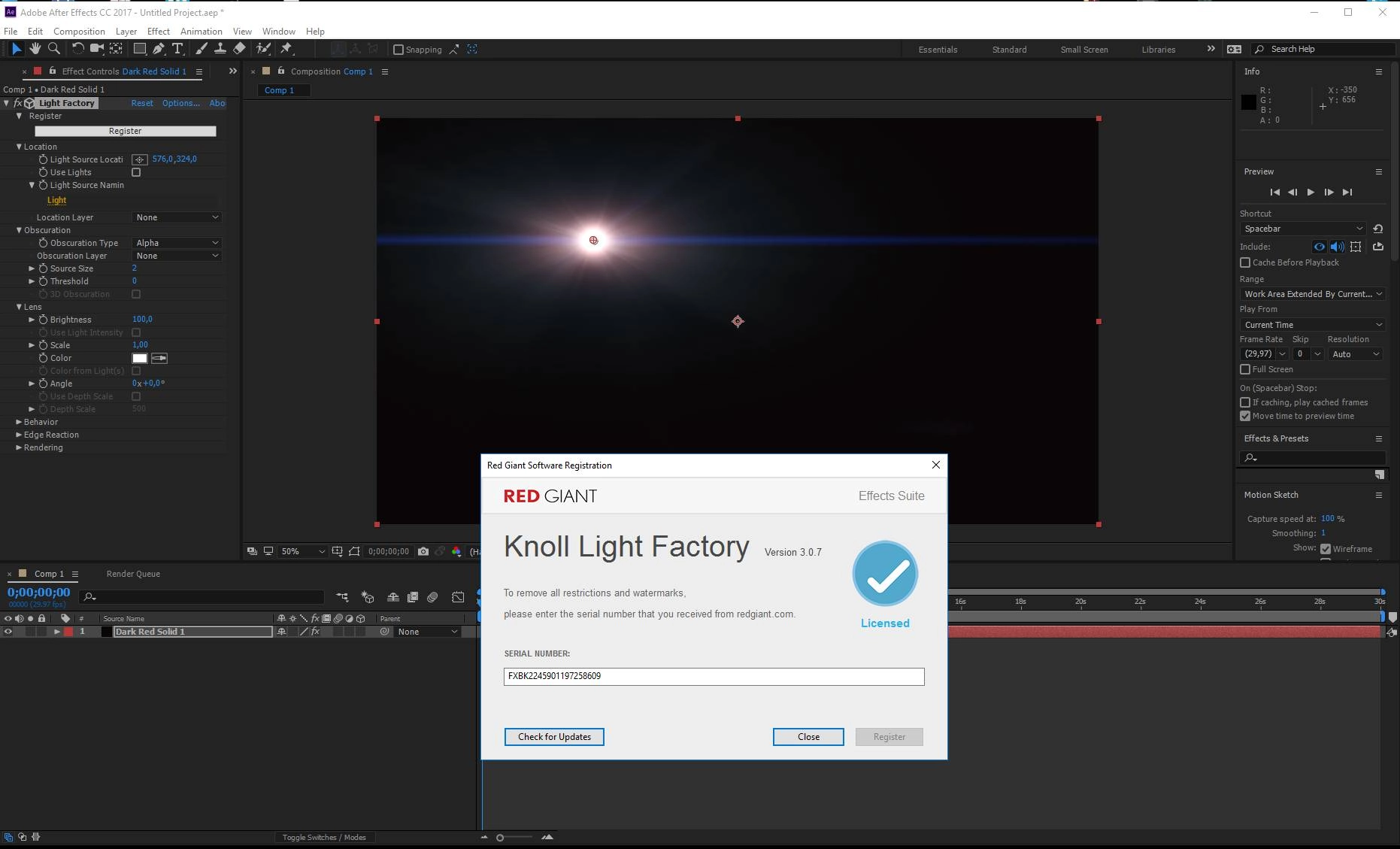Open the Info panel menu icon
1400x849 pixels.
tap(1379, 71)
